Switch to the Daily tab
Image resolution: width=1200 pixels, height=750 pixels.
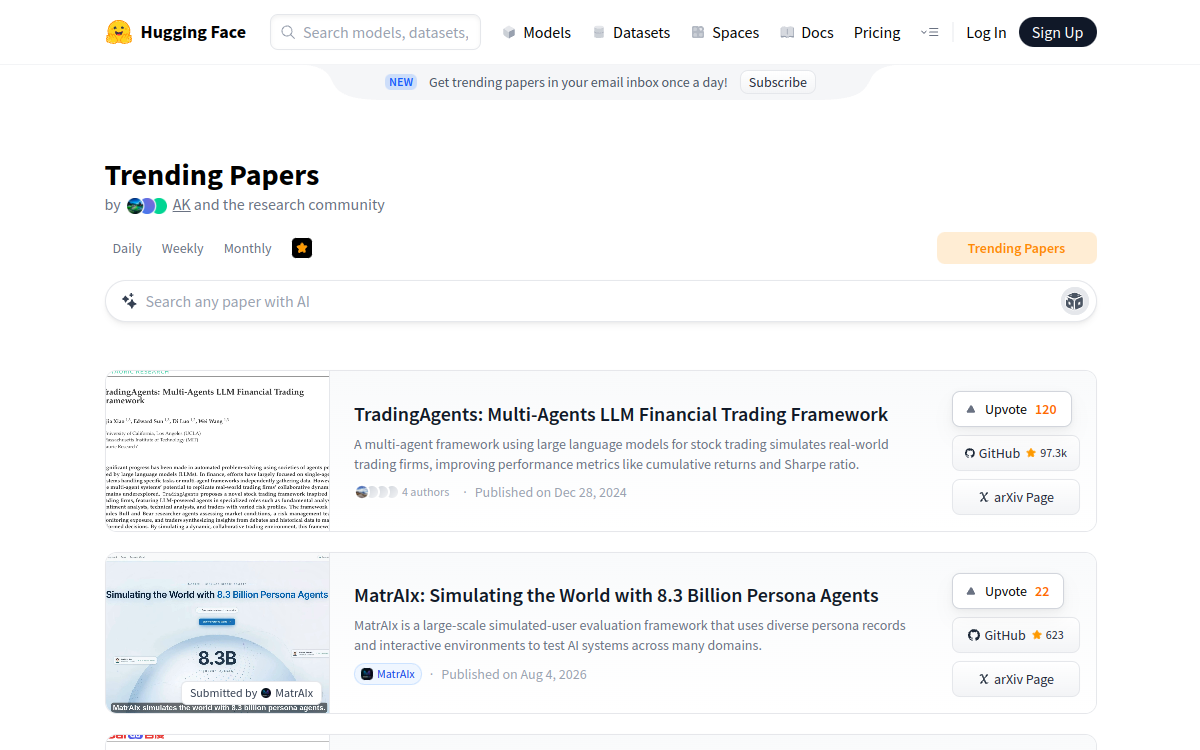tap(127, 248)
